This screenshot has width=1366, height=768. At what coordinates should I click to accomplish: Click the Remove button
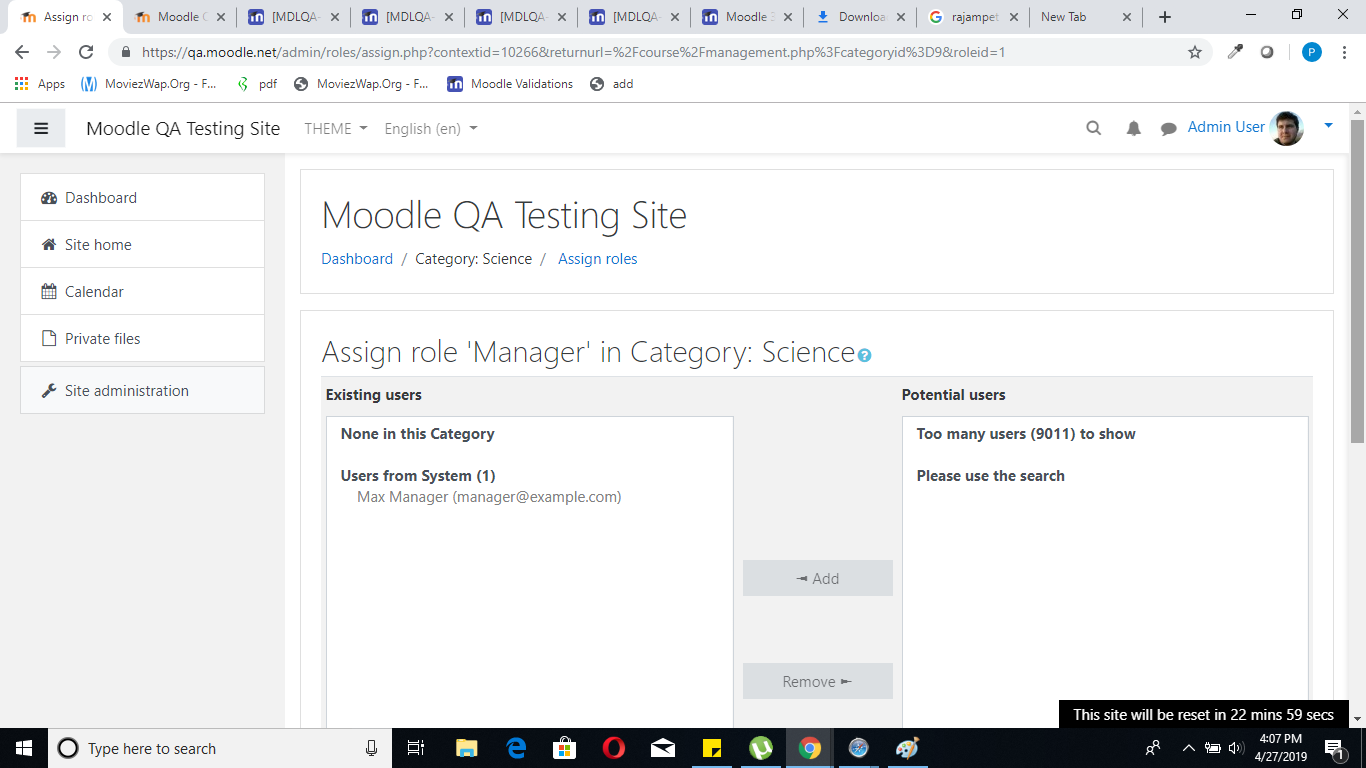click(817, 681)
